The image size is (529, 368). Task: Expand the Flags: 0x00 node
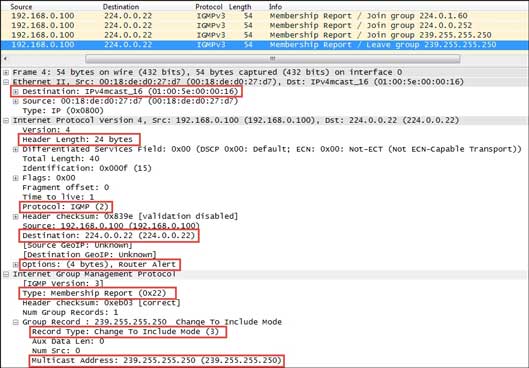click(16, 178)
